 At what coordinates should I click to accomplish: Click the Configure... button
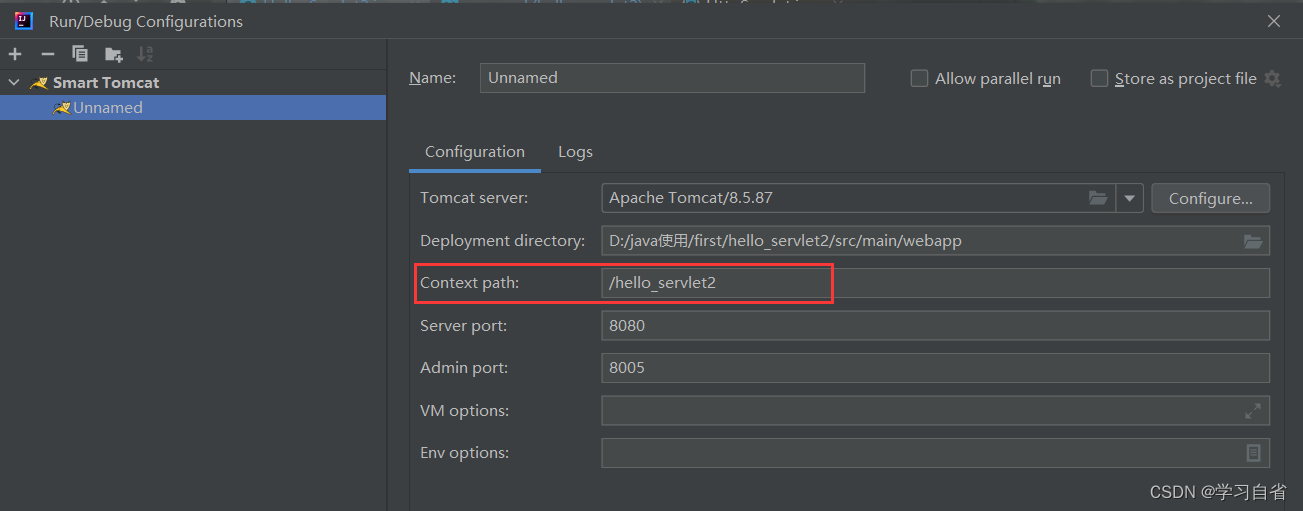1211,198
